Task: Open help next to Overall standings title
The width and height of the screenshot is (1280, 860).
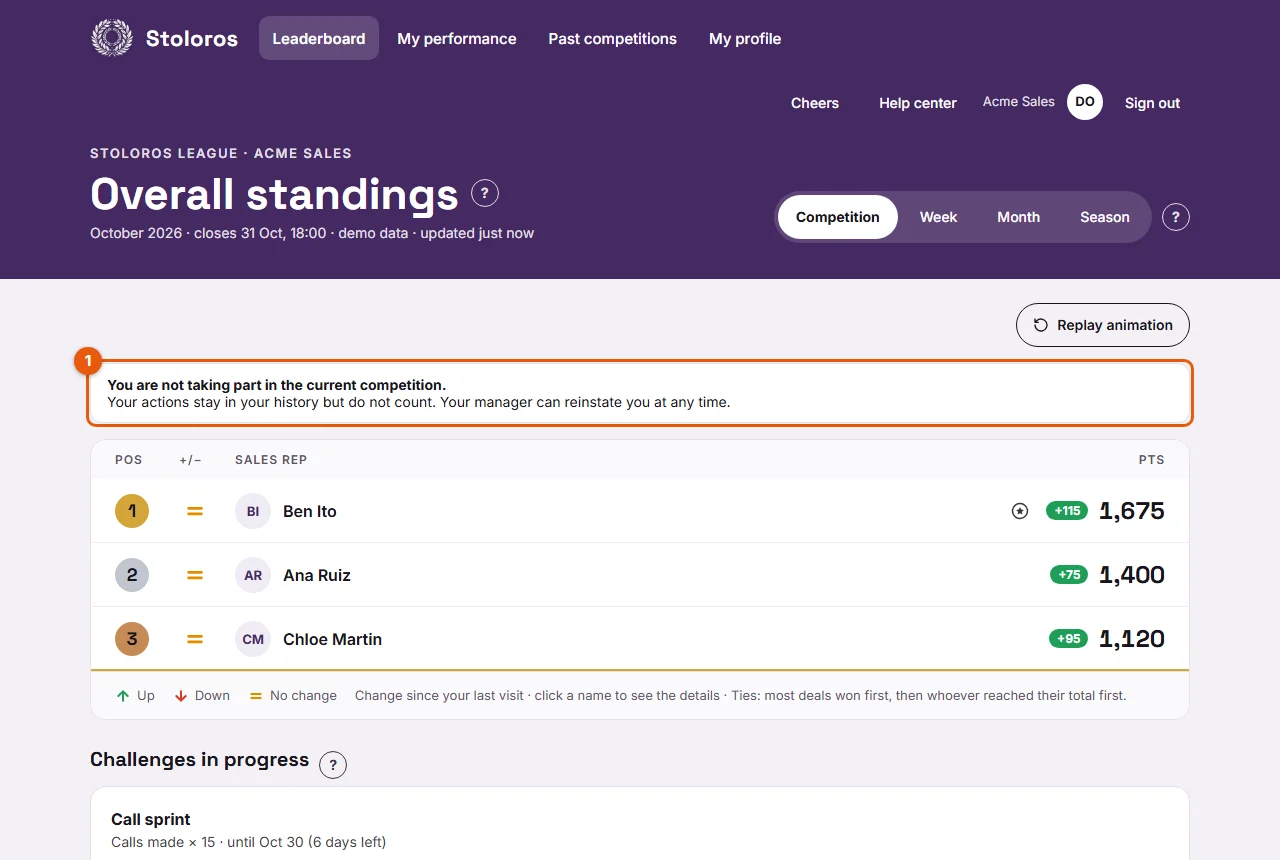Action: pos(485,193)
